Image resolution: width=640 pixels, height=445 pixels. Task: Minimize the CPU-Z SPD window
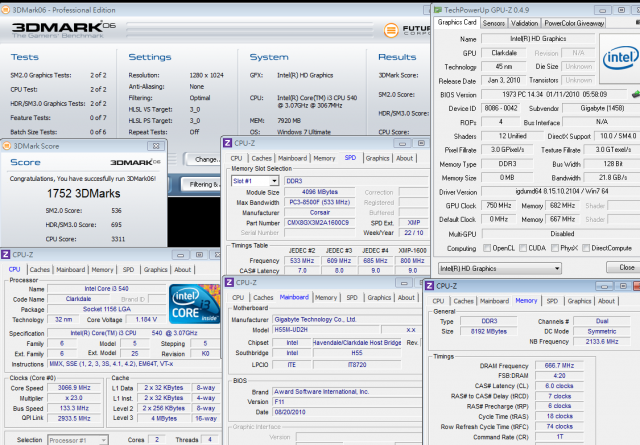point(402,143)
